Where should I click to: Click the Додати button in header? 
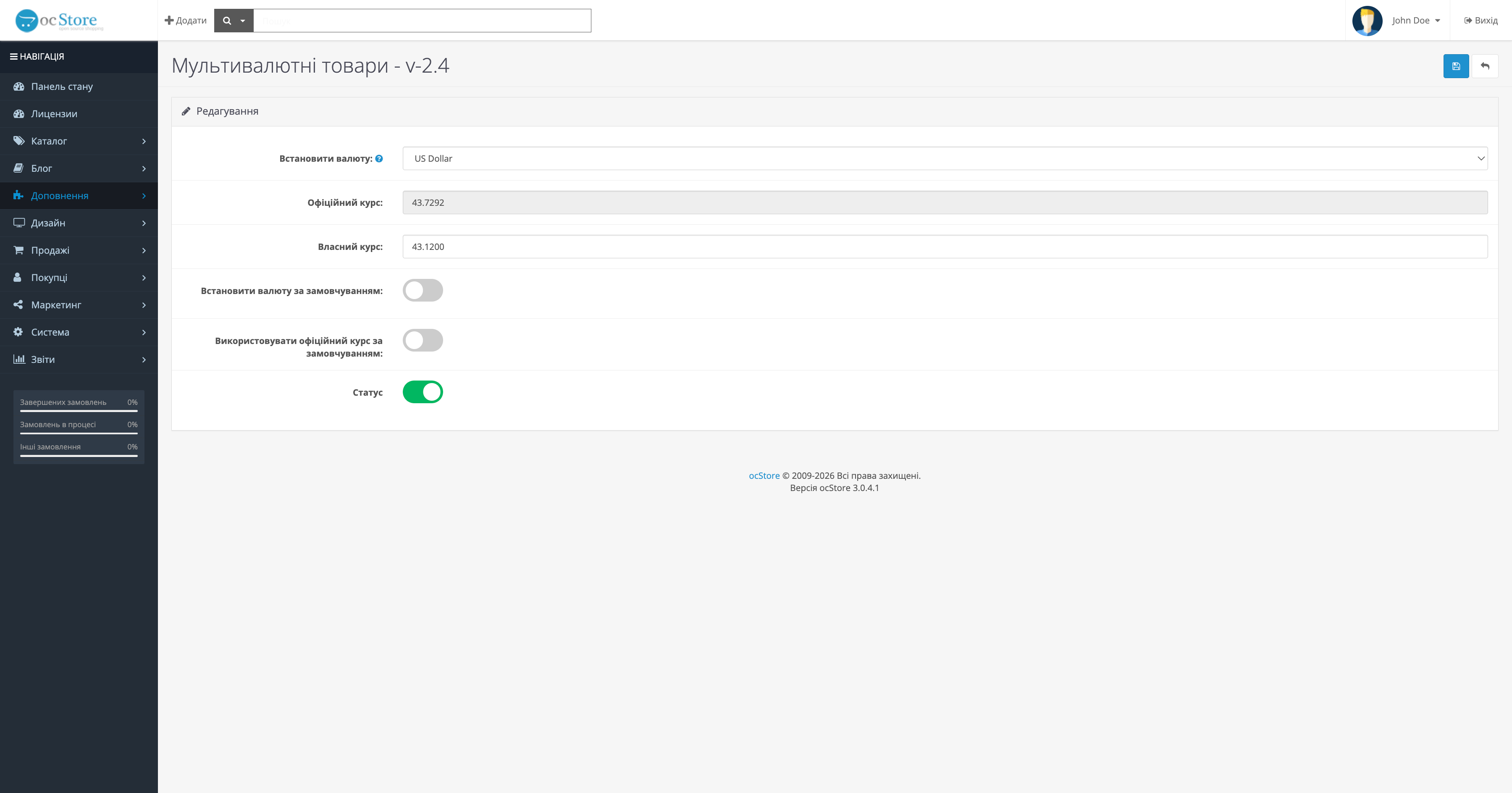point(186,21)
